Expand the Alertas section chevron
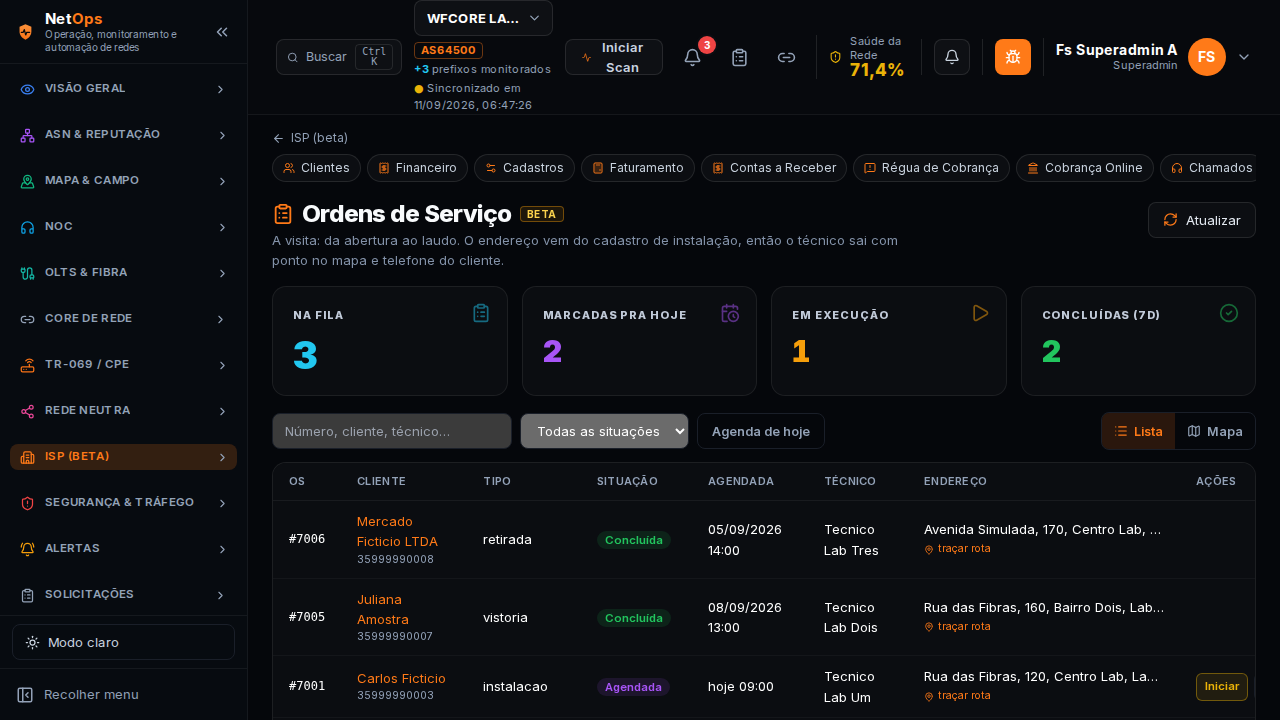The width and height of the screenshot is (1280, 720). click(222, 549)
